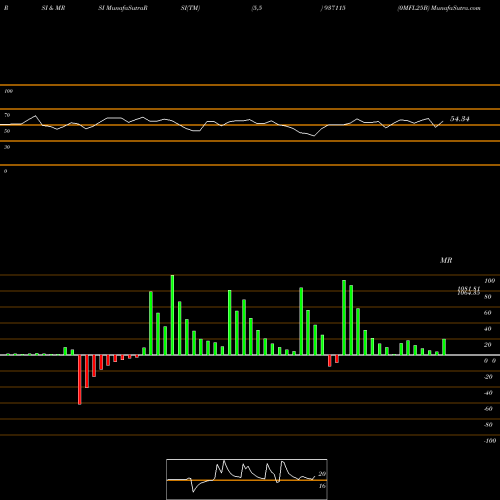Click the 'SI(TM)' header text
This screenshot has width=500, height=500.
[190, 8]
